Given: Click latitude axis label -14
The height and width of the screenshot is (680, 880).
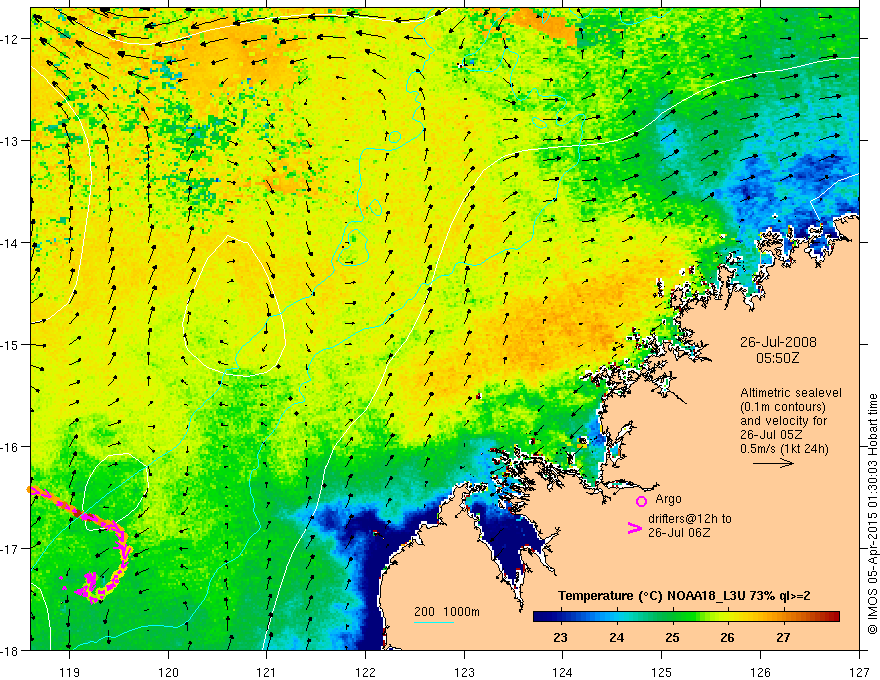Looking at the screenshot, I should pos(11,243).
